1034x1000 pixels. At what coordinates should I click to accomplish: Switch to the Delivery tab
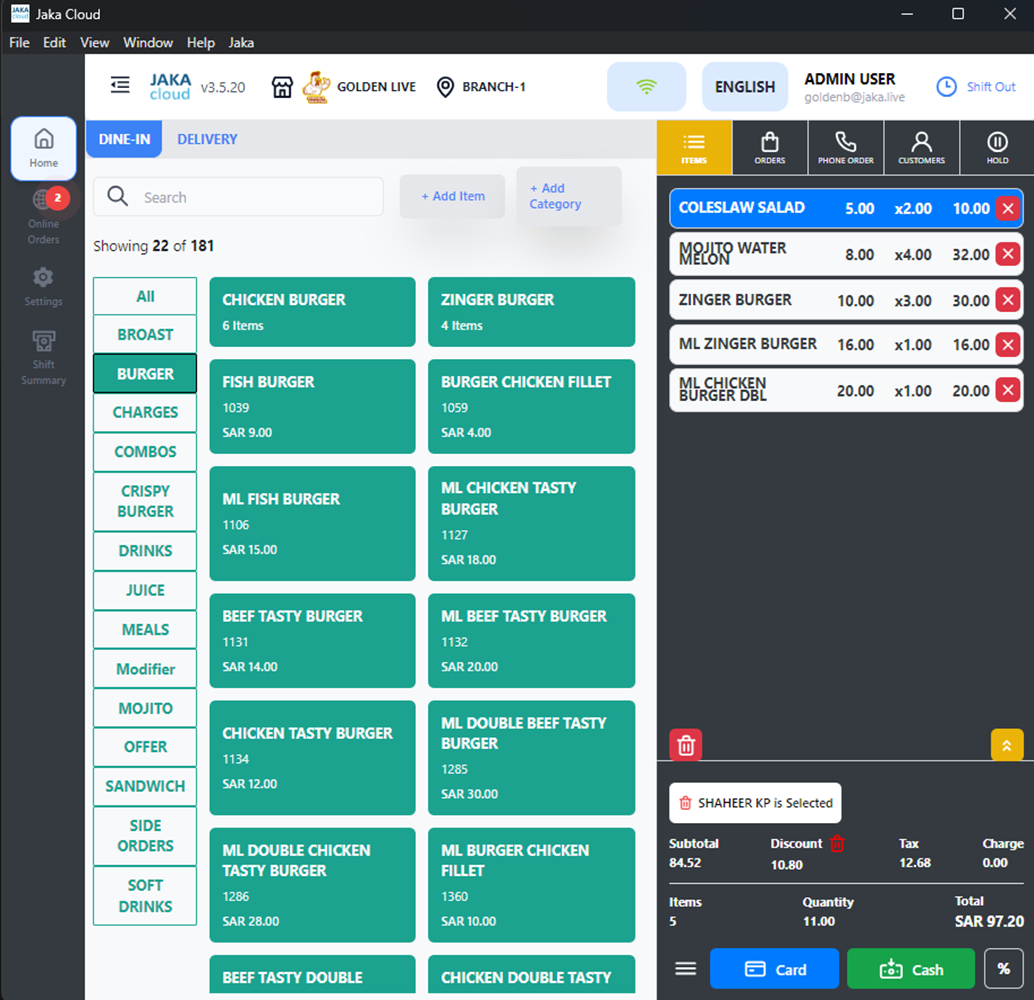(207, 139)
